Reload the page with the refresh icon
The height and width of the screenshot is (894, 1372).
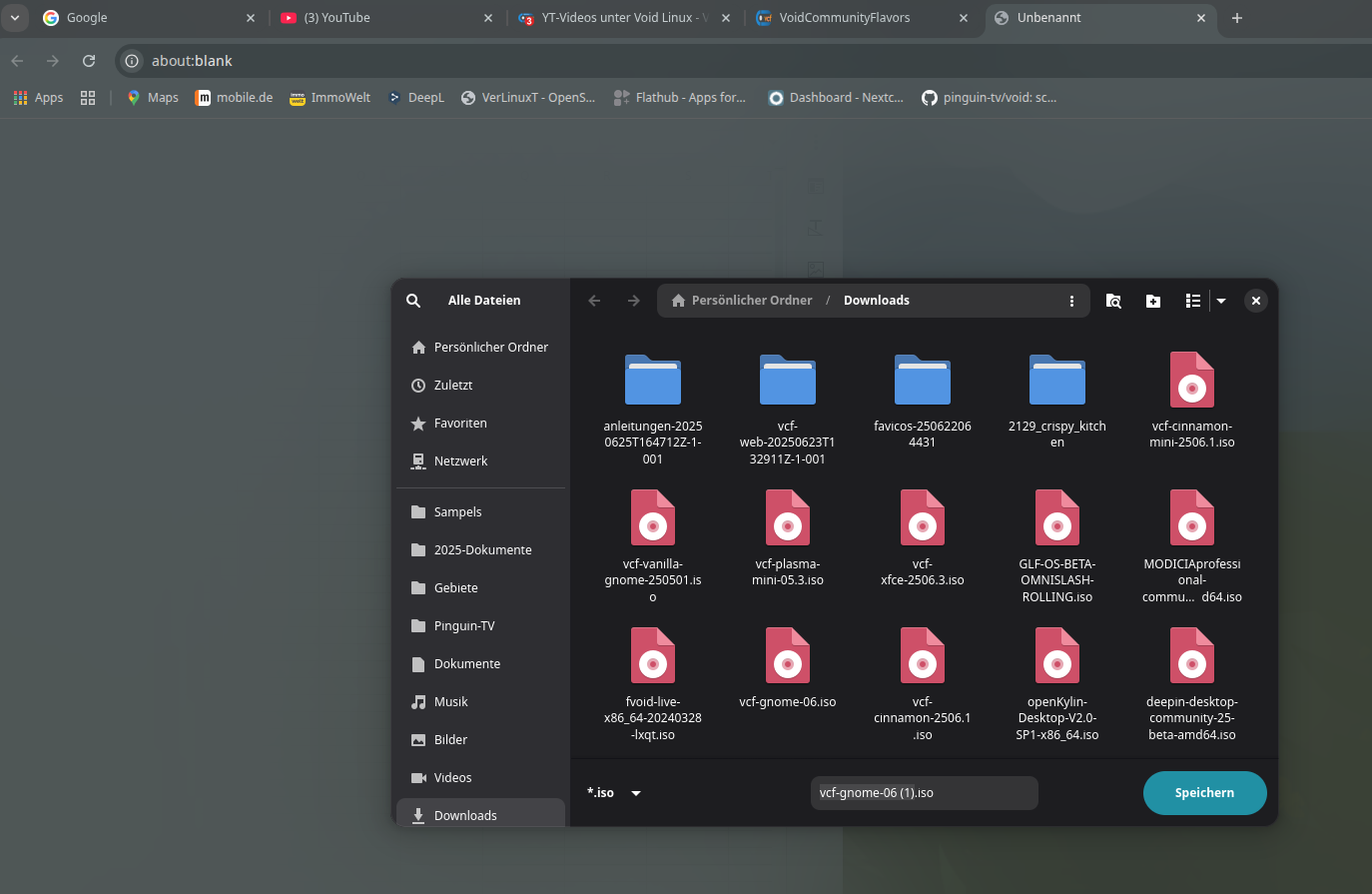click(x=89, y=61)
